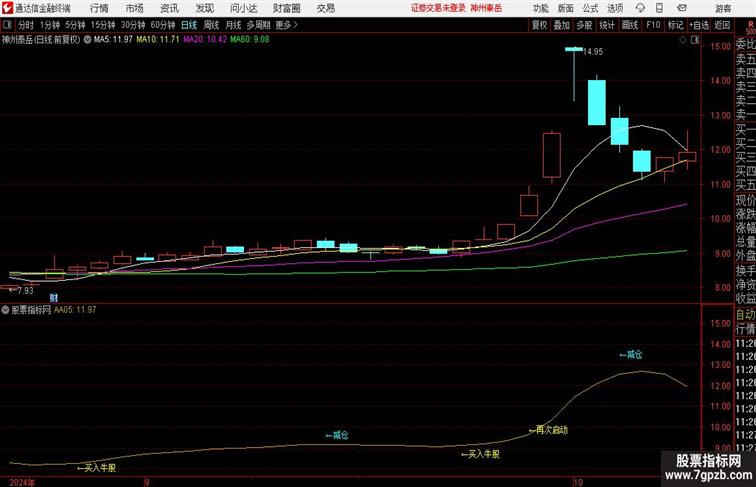The image size is (756, 487).
Task: Click the 统计 statistics toolbar button
Action: point(607,25)
